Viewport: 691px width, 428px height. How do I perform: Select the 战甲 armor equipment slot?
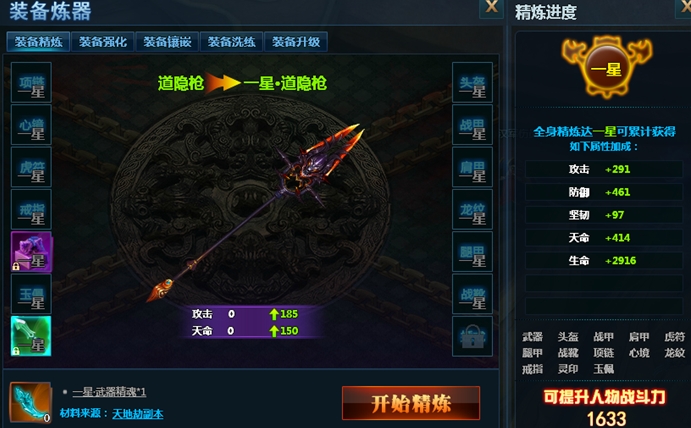472,125
